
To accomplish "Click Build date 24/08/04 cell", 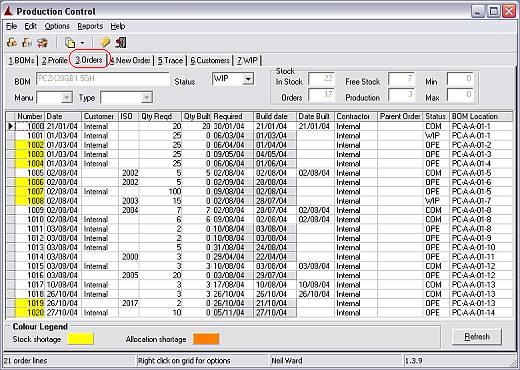I will [275, 247].
